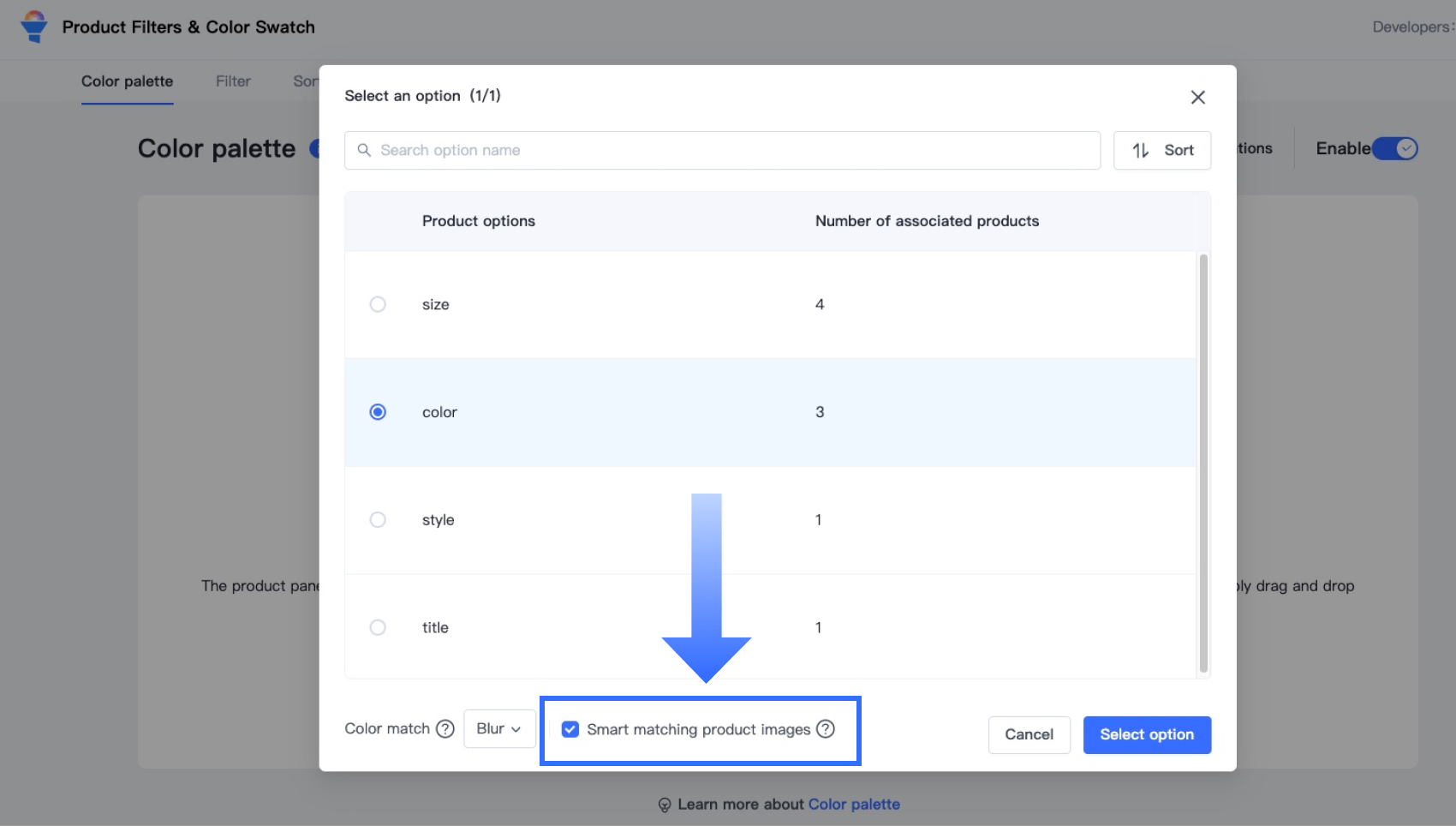Open the Color palette tab
The image size is (1456, 826).
pos(127,81)
